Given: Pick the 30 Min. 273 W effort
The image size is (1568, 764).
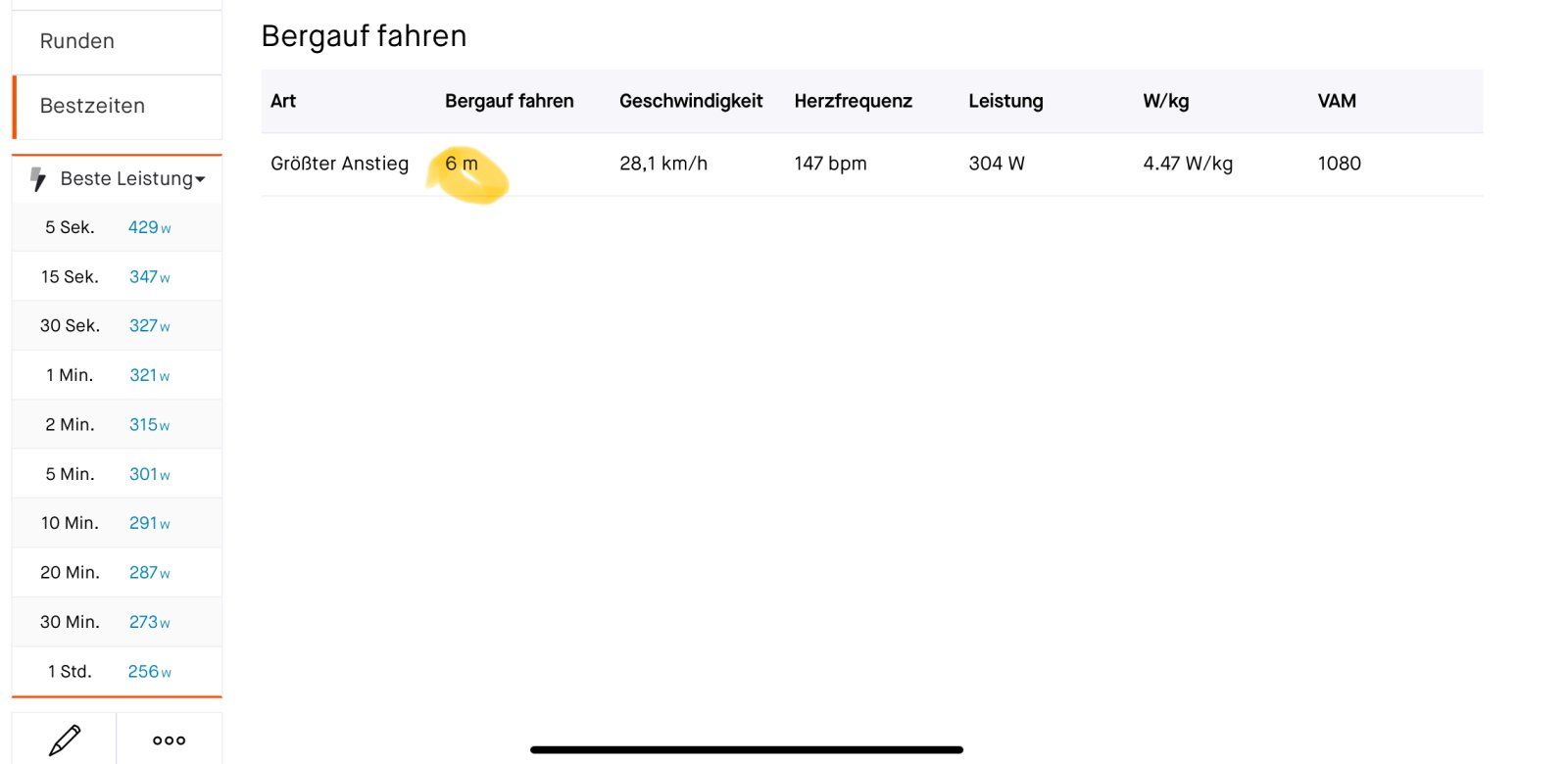Looking at the screenshot, I should 117,622.
